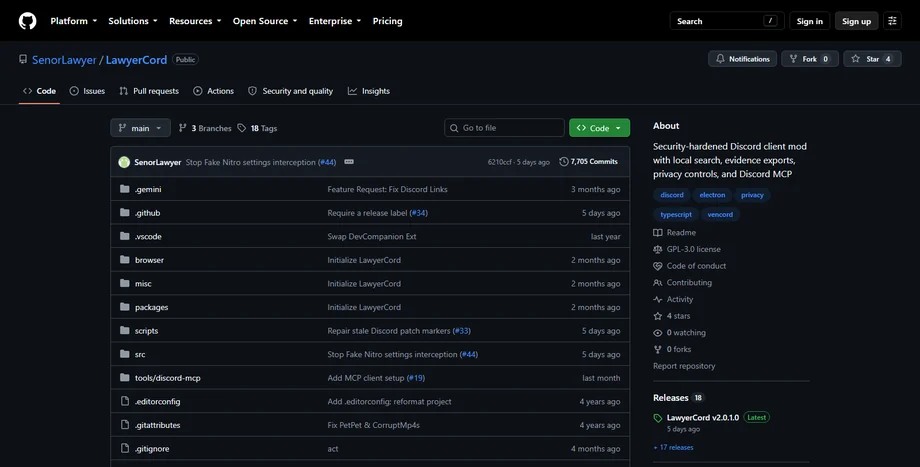The width and height of the screenshot is (920, 467).
Task: Click the pulse icon beside Activity
Action: (x=658, y=299)
